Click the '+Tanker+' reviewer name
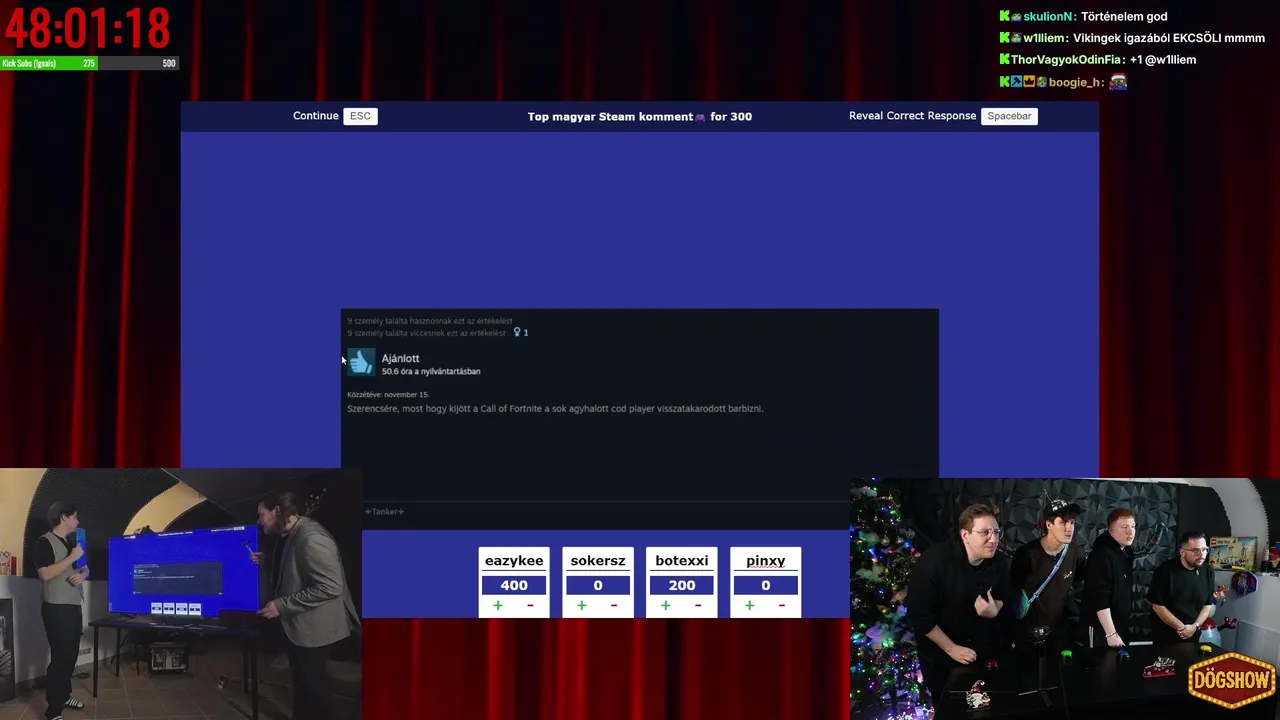This screenshot has height=720, width=1280. point(384,512)
